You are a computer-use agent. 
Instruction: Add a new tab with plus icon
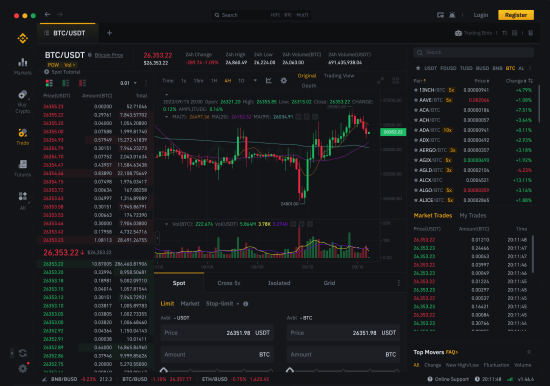[x=109, y=33]
